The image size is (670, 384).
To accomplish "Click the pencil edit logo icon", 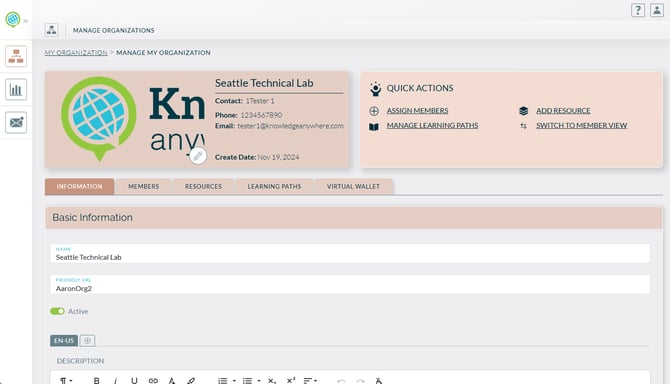I will [197, 156].
